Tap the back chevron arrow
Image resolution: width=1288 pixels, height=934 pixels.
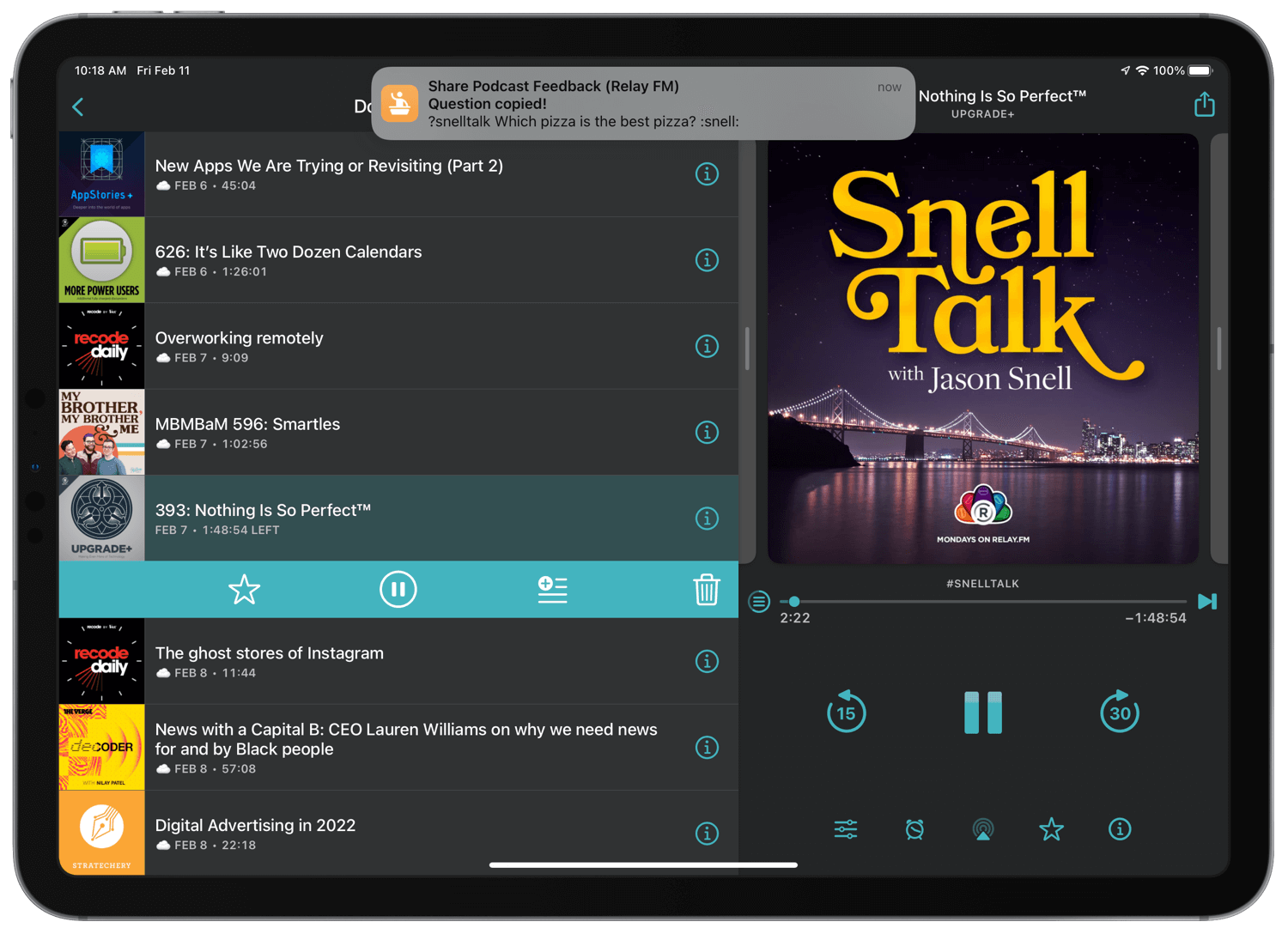[x=78, y=106]
